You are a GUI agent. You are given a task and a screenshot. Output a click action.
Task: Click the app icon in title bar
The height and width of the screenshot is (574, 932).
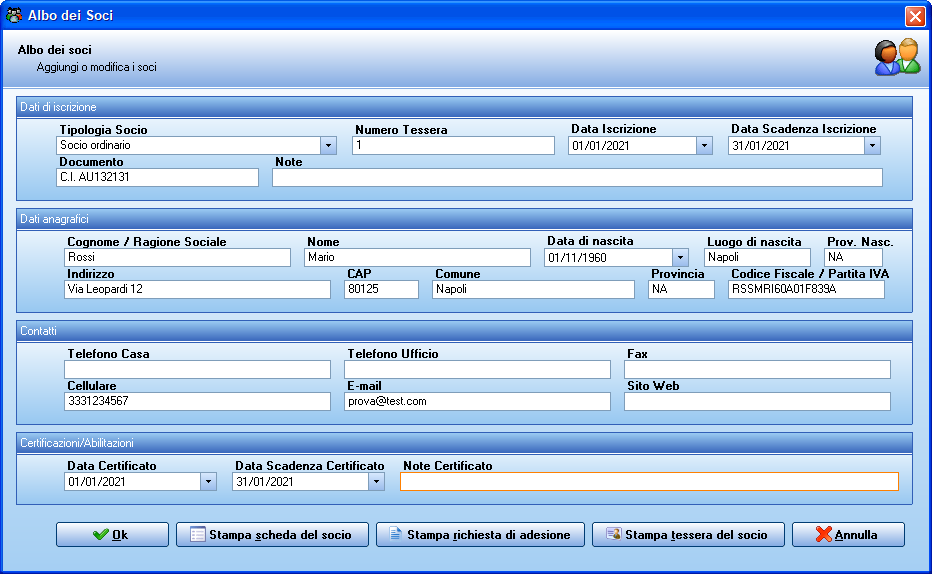14,15
